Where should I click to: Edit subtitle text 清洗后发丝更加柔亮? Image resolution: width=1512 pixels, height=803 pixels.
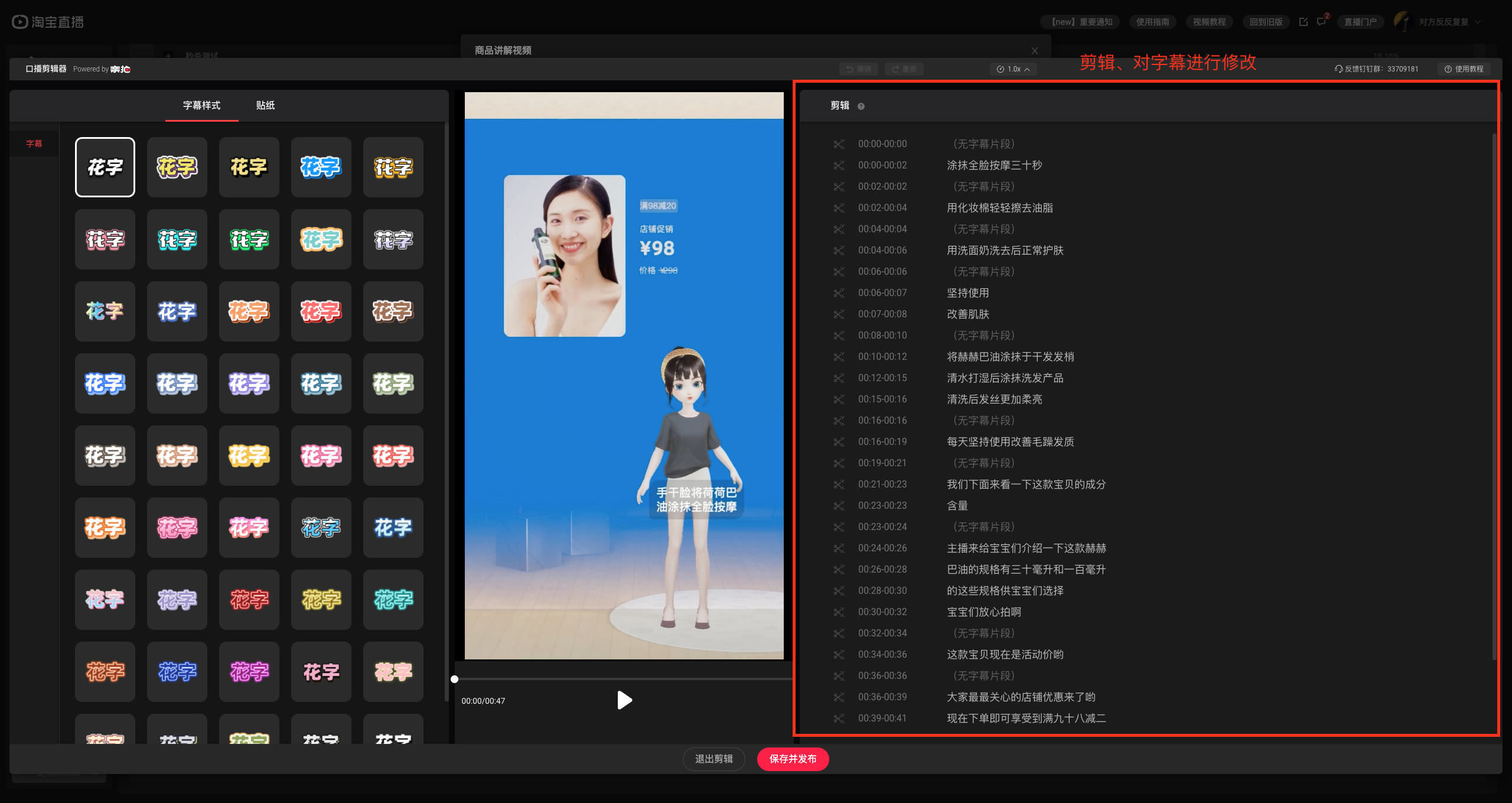pyautogui.click(x=995, y=399)
